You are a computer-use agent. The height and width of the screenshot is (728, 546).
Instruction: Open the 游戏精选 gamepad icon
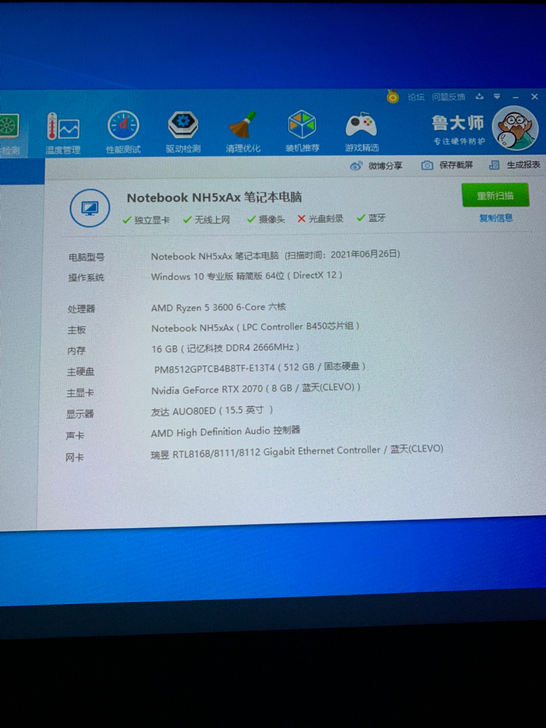[x=361, y=124]
